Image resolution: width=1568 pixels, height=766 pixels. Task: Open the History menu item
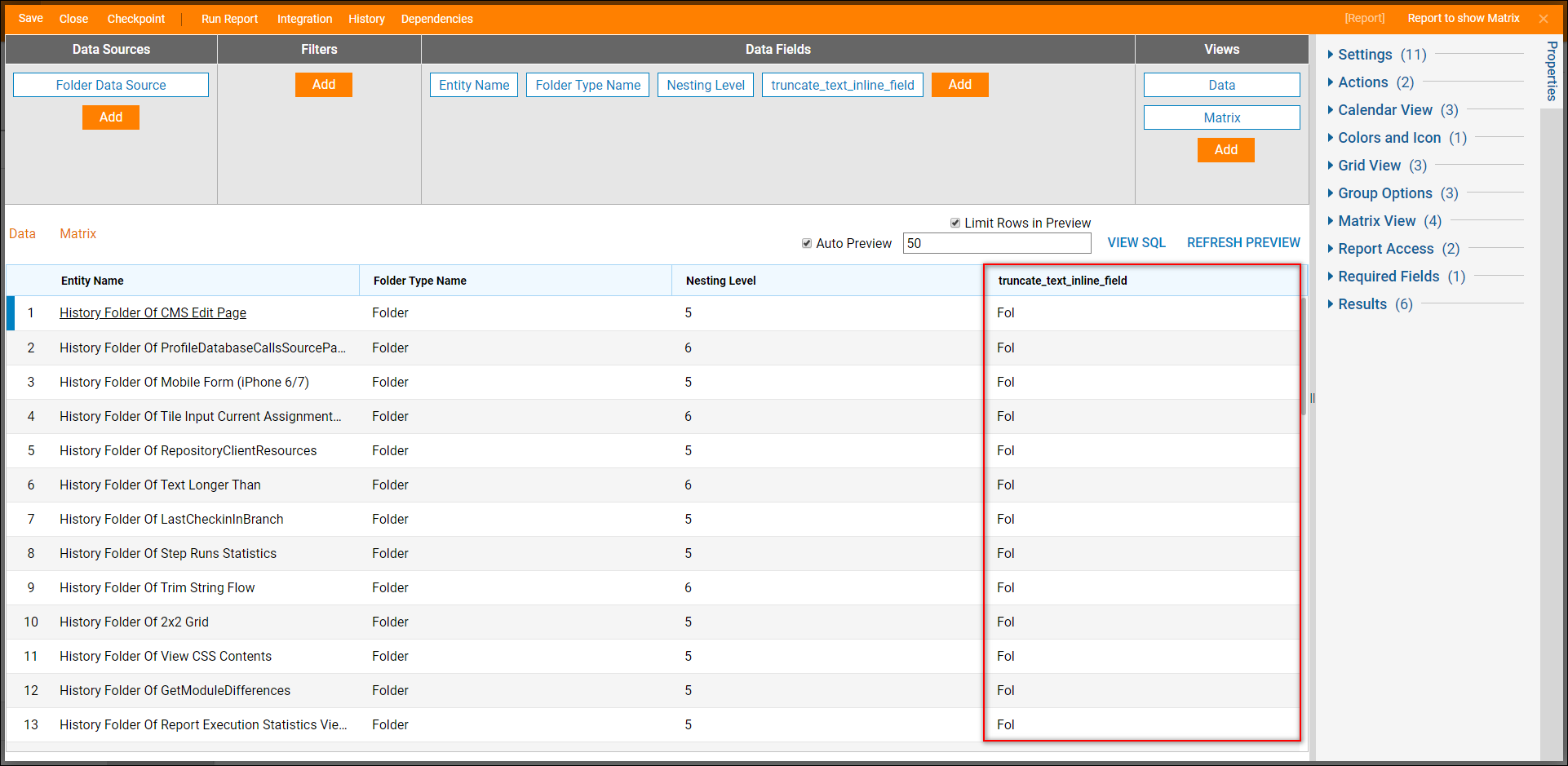pos(366,19)
